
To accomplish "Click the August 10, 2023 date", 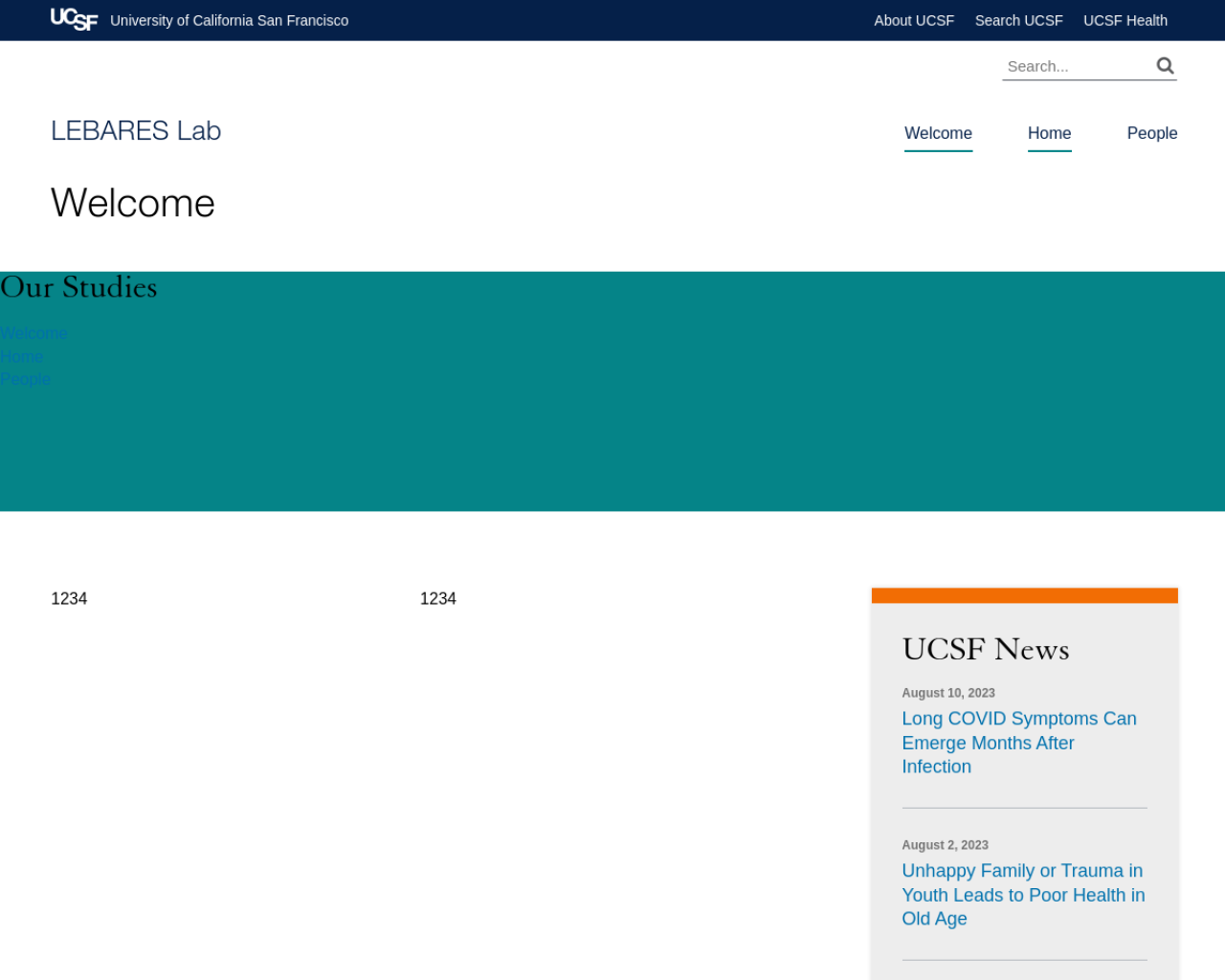I will point(948,693).
